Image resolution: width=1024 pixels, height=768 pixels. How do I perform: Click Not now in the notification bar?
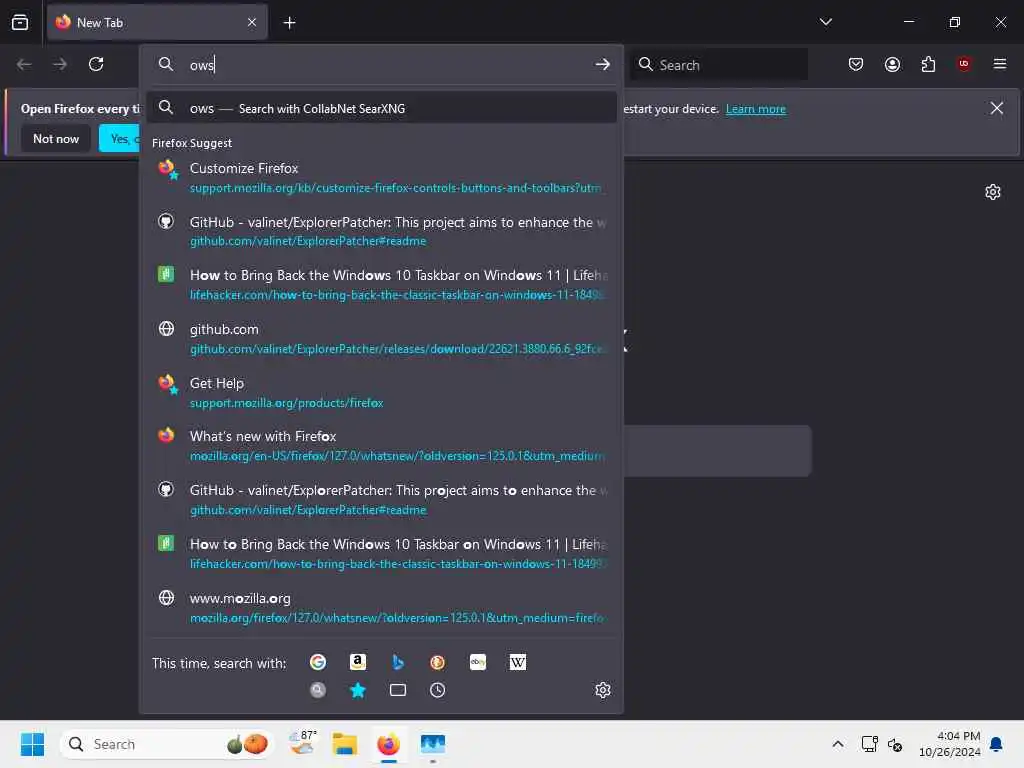pos(56,138)
